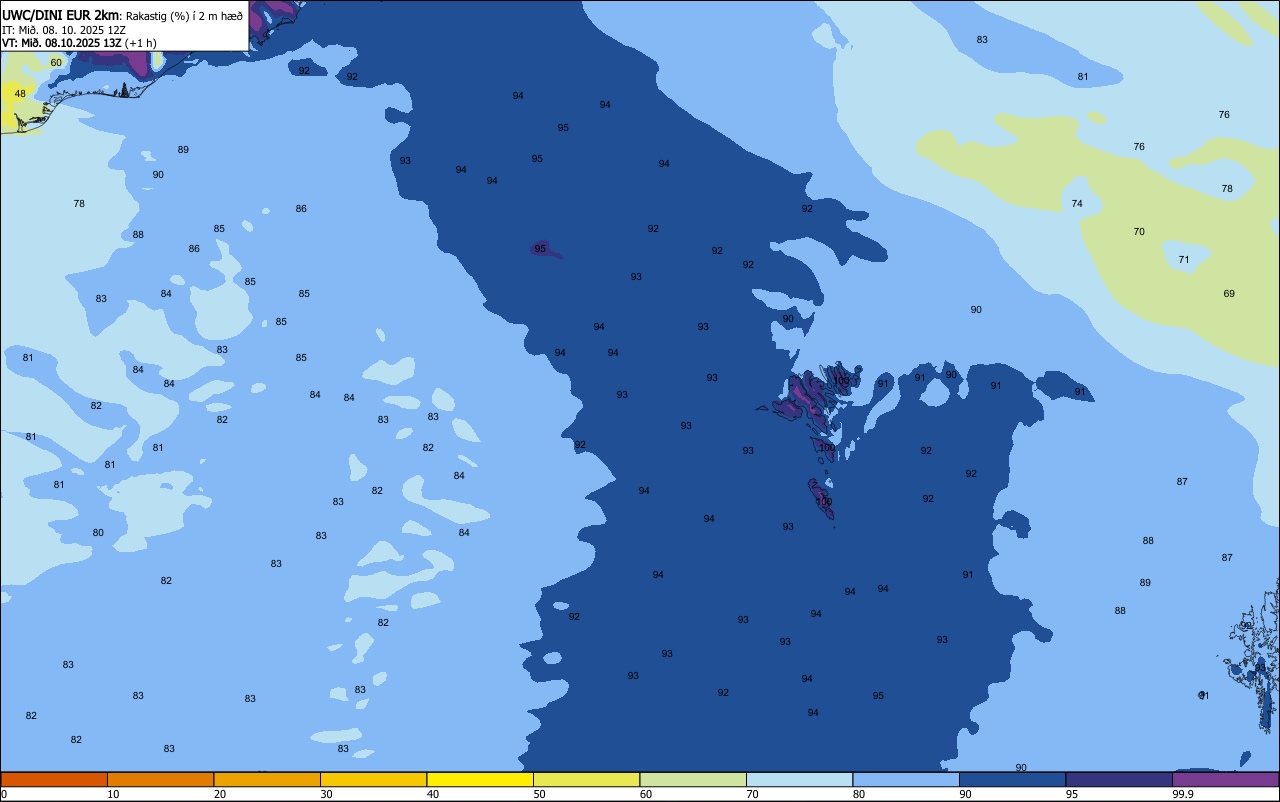Click the 10–20 orange legend swatch

pos(160,779)
